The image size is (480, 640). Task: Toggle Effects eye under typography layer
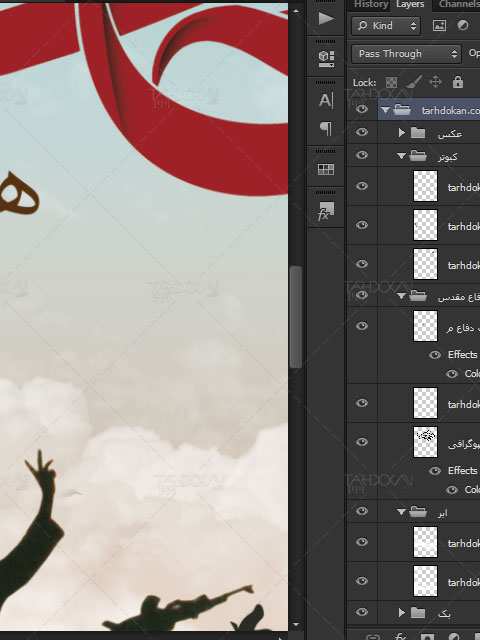tap(435, 471)
